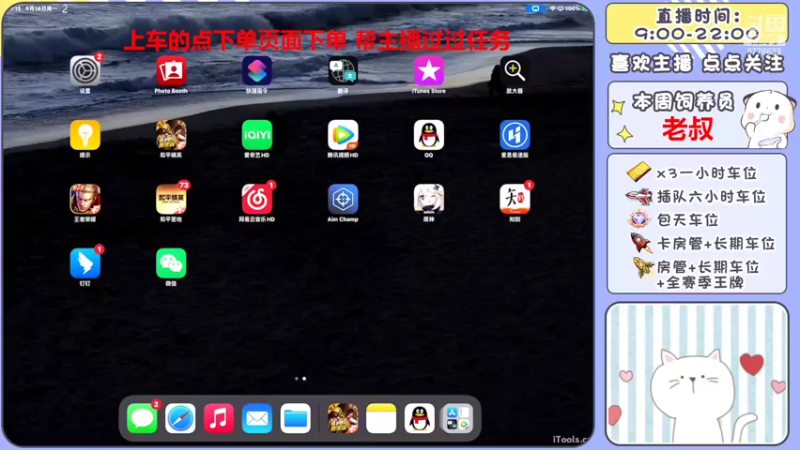Image resolution: width=800 pixels, height=450 pixels.
Task: Click the red rocket gift icon
Action: 641,243
